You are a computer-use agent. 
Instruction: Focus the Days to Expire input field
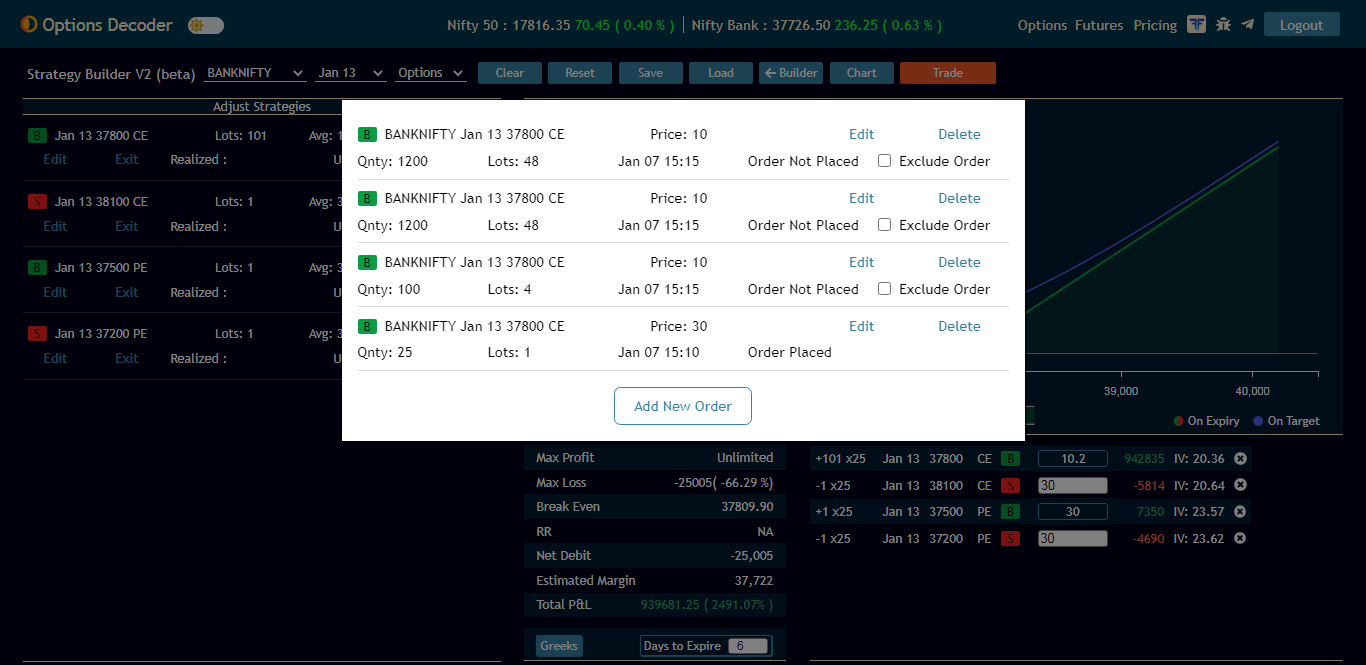[748, 646]
